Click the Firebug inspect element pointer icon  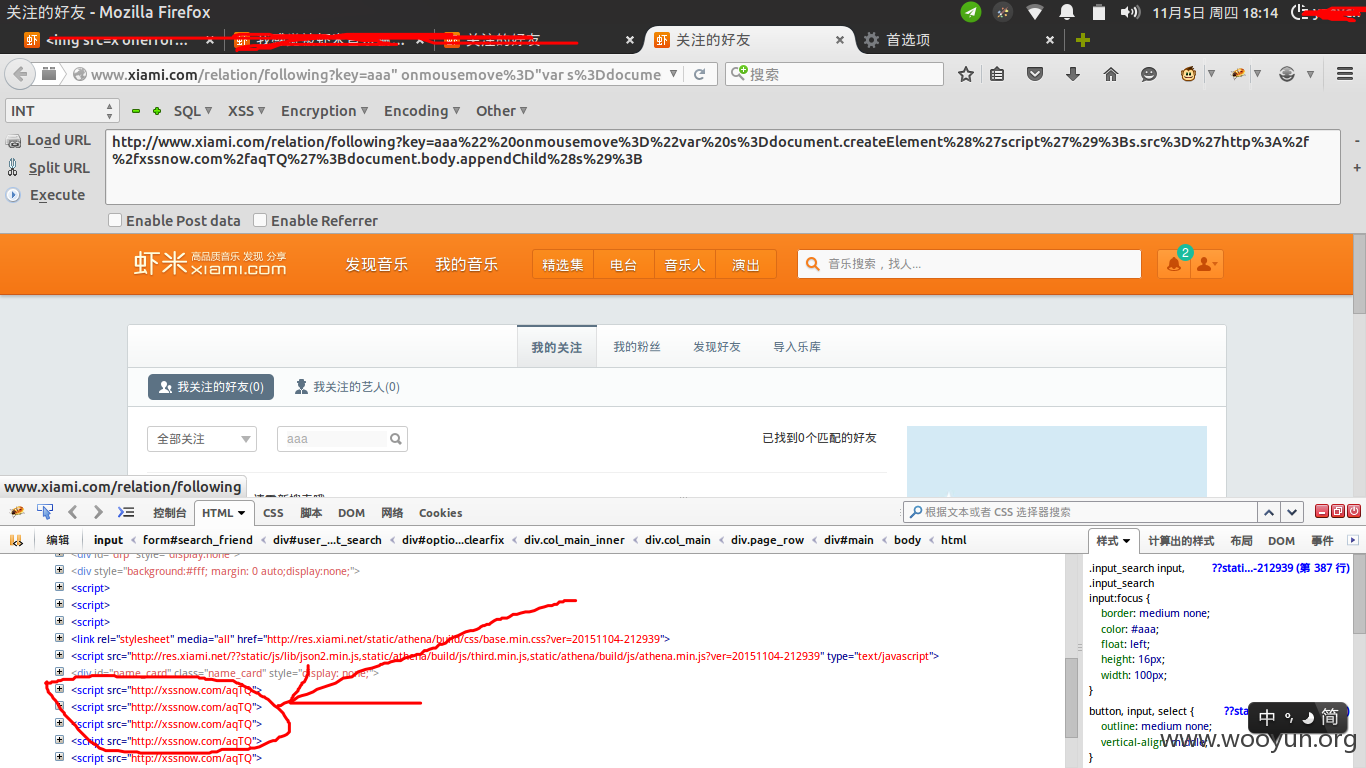point(45,512)
